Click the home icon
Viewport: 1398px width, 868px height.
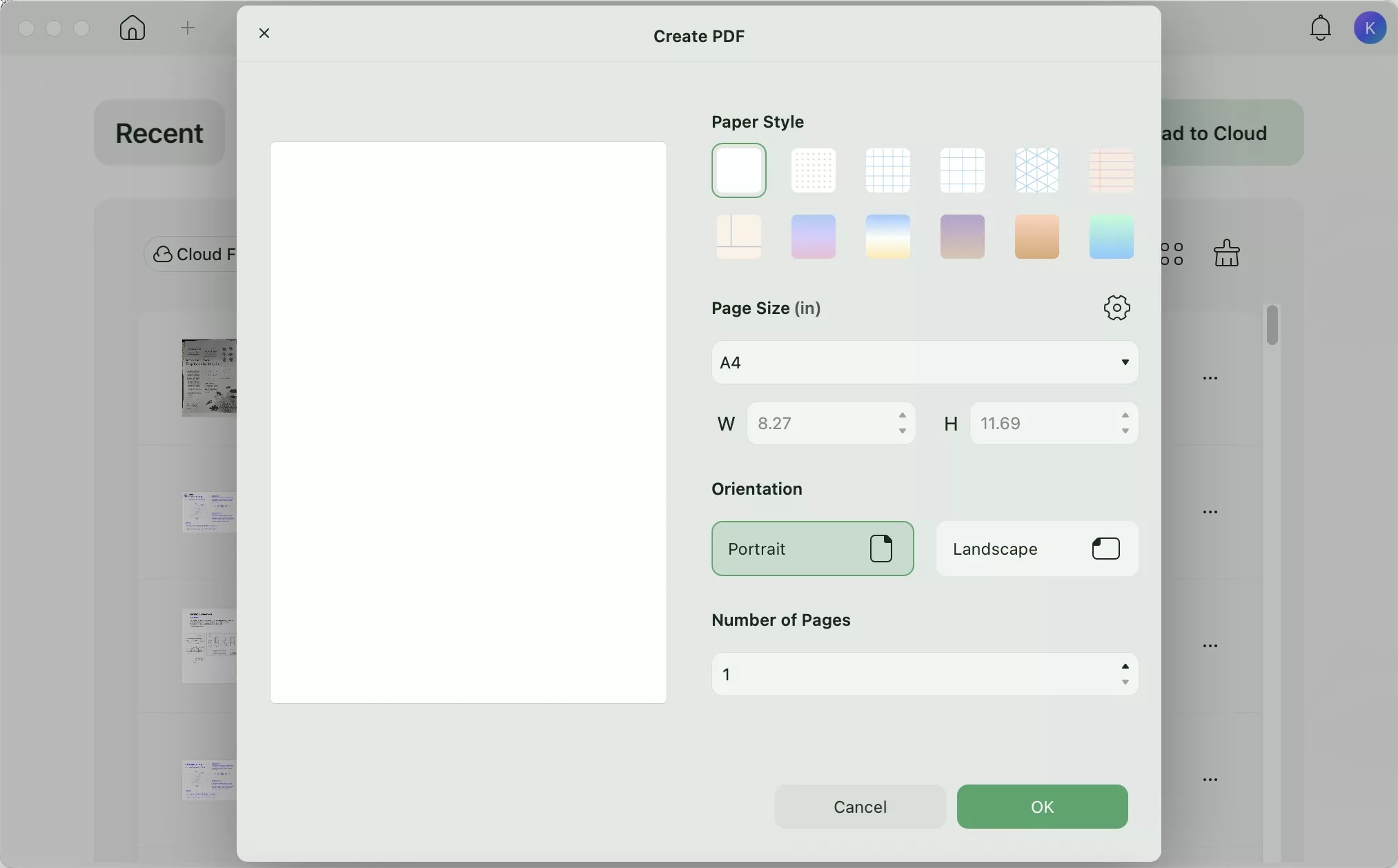coord(132,28)
